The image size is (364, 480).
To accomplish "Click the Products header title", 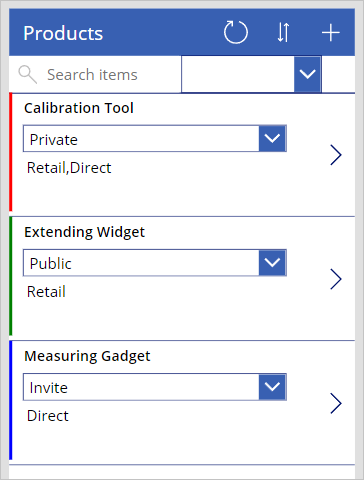I will click(63, 33).
